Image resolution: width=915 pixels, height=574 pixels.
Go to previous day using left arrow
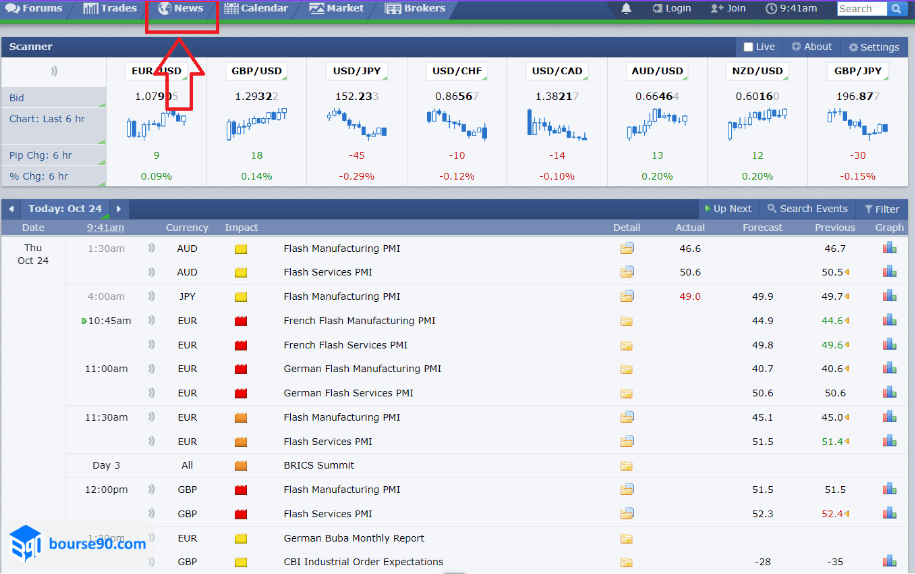pos(11,209)
